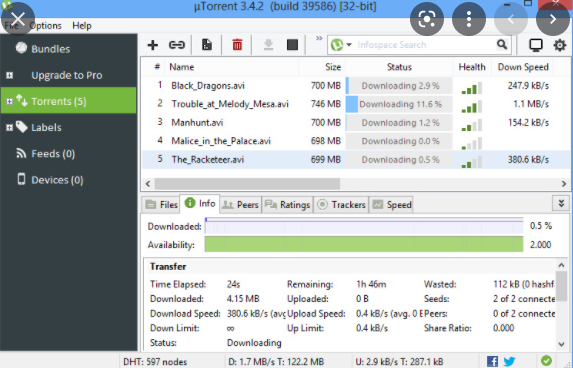The image size is (573, 368).
Task: Sort by Status column header
Action: [x=399, y=67]
